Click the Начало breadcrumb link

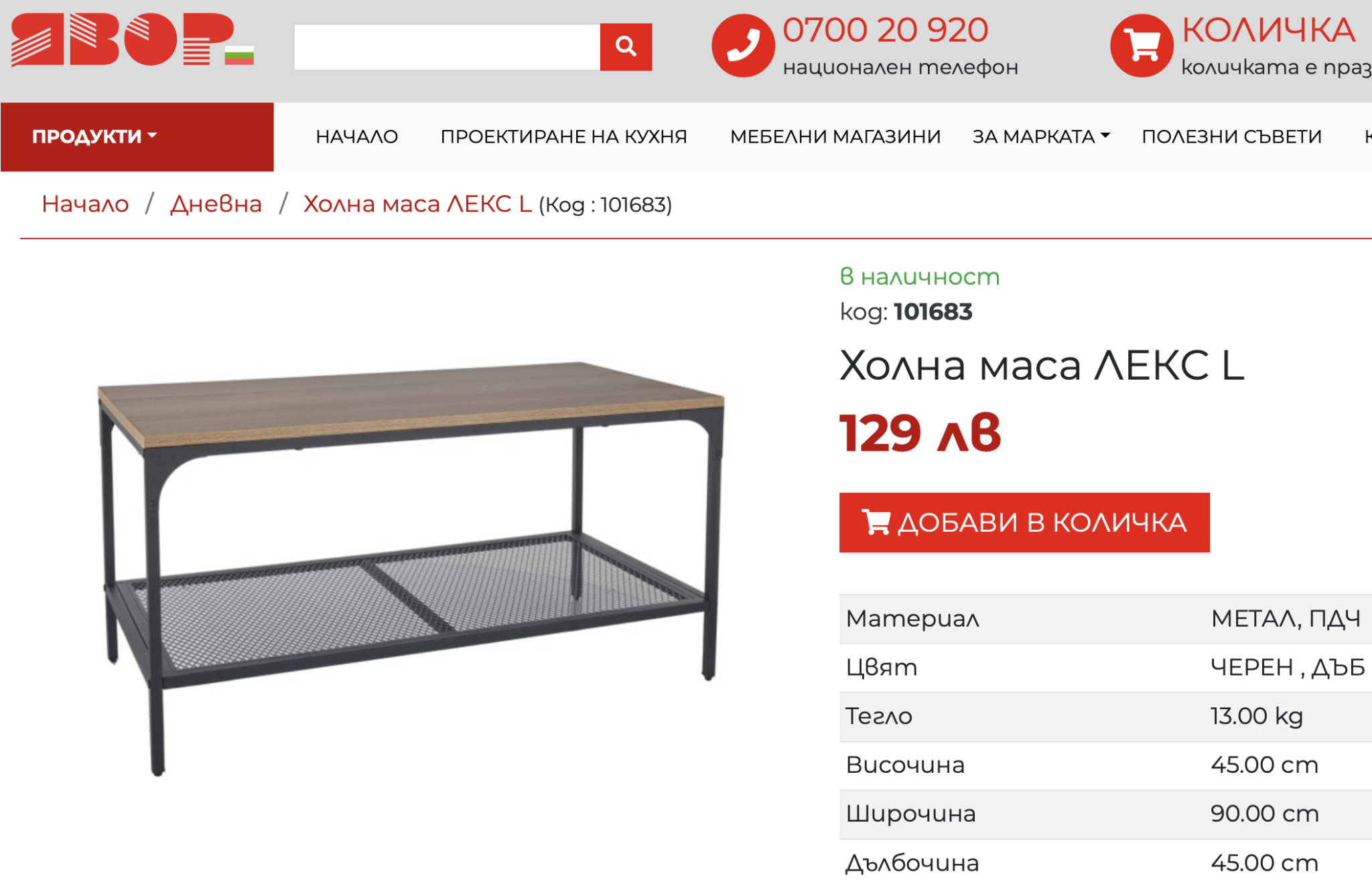click(85, 204)
